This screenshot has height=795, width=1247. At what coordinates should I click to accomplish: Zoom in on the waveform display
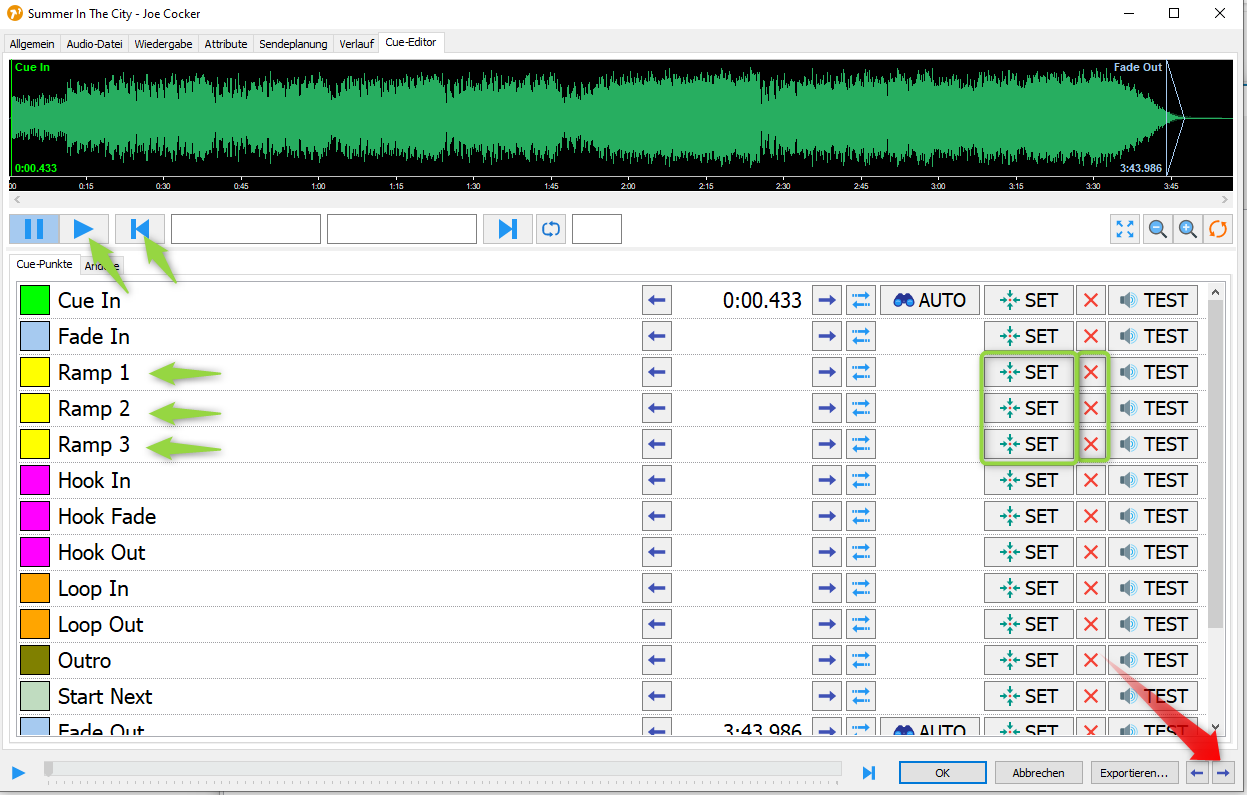pyautogui.click(x=1188, y=228)
